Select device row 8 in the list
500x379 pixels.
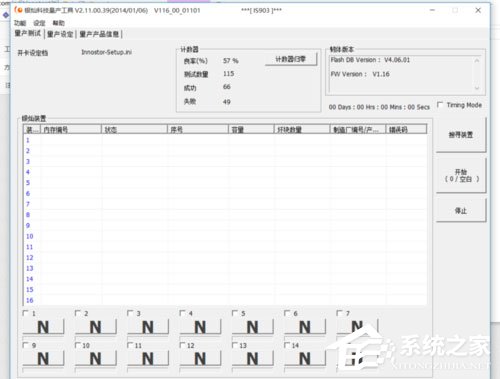tap(225, 215)
